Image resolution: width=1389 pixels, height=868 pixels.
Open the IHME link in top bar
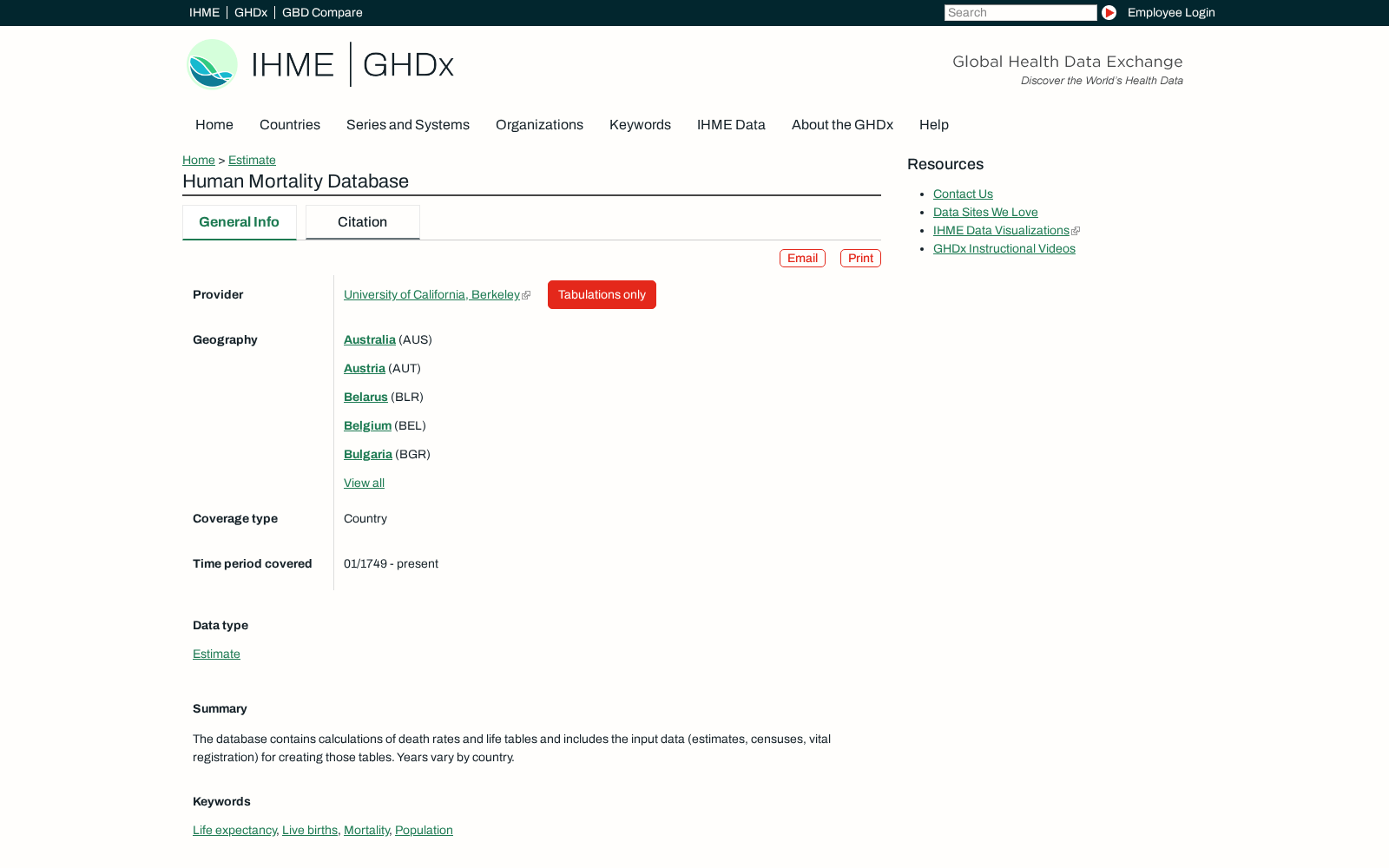point(204,13)
